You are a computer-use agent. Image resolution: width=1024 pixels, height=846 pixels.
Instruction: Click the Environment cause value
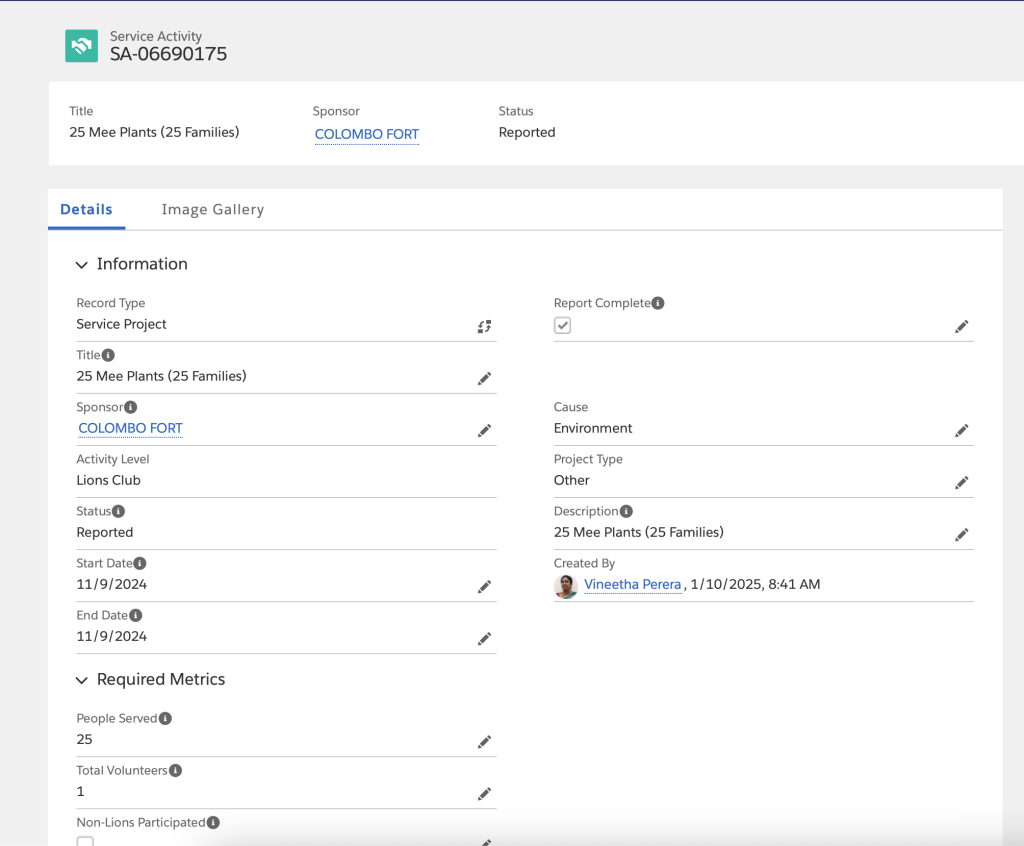click(x=593, y=428)
